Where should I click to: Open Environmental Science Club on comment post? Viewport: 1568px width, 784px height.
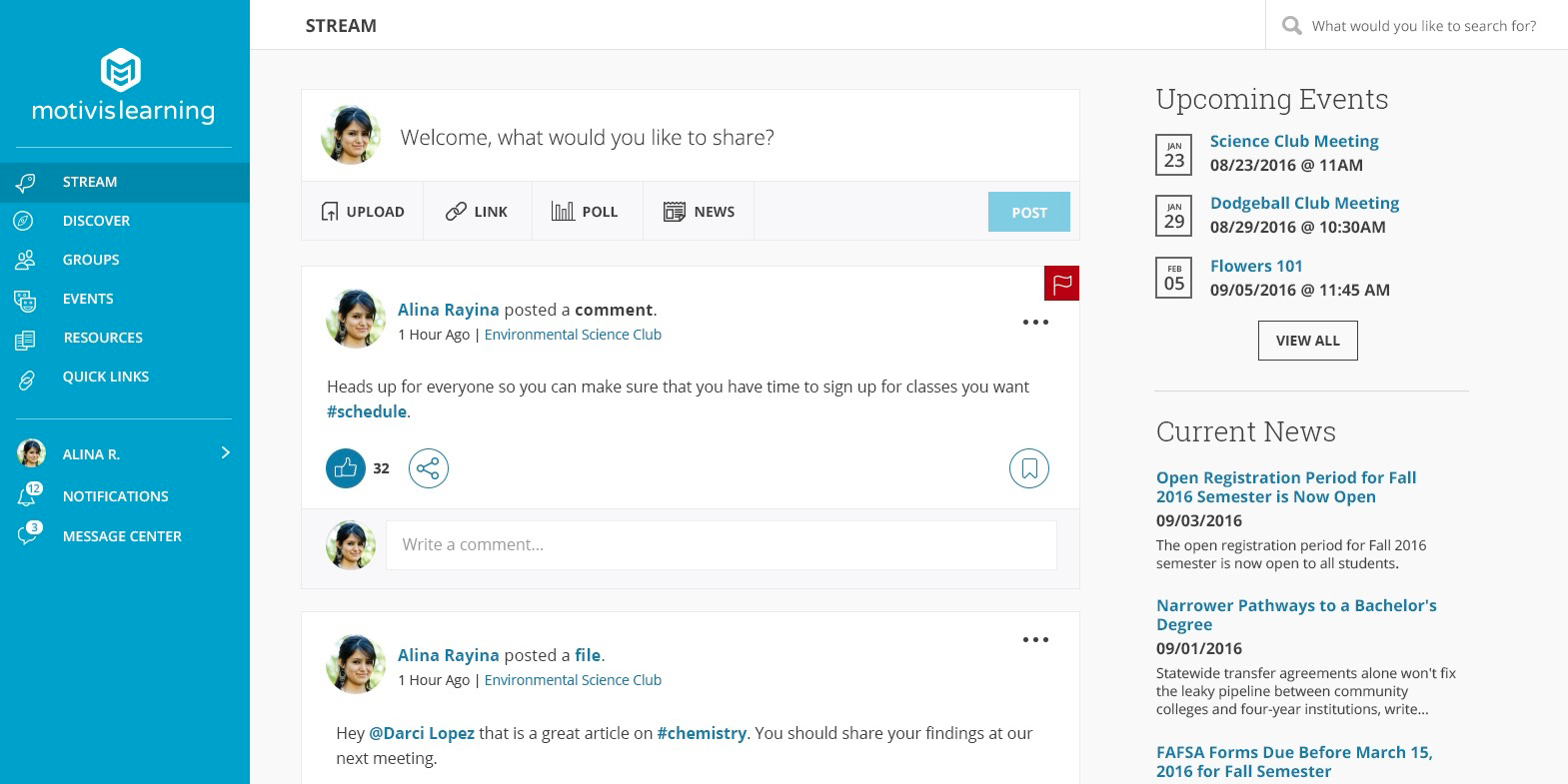(x=573, y=335)
